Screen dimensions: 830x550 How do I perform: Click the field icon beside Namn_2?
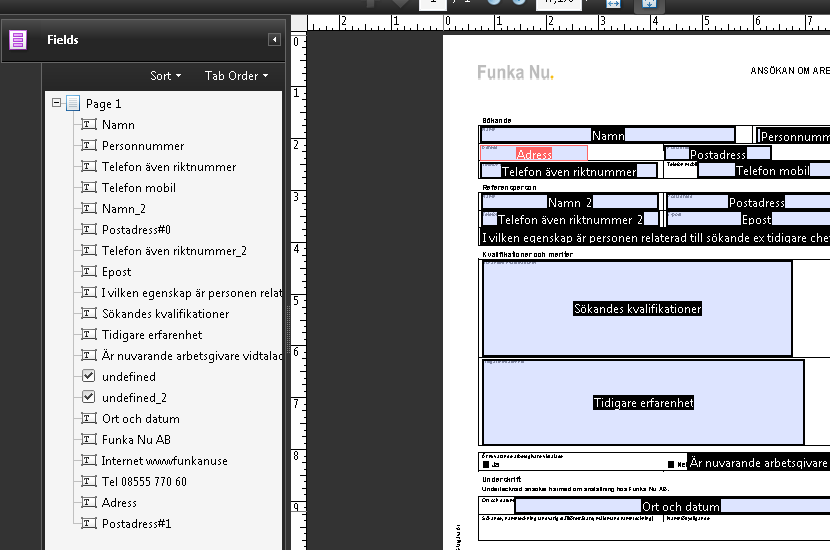pyautogui.click(x=89, y=209)
